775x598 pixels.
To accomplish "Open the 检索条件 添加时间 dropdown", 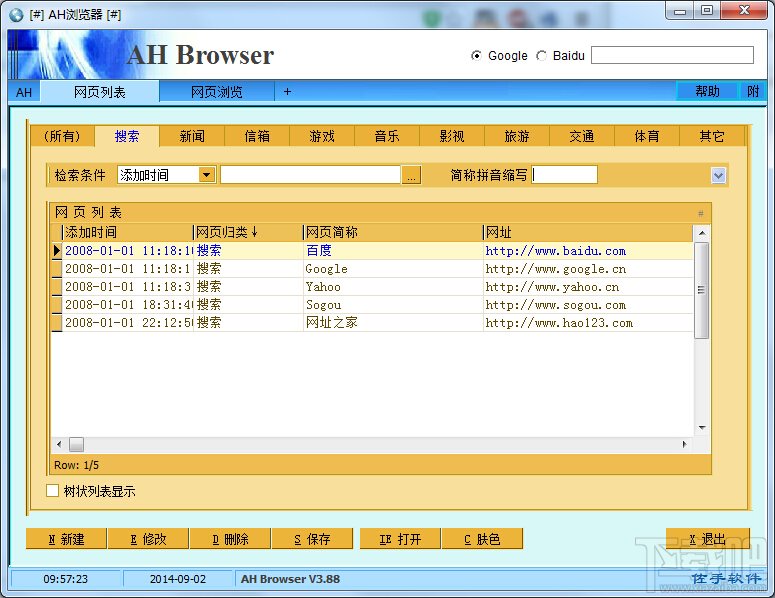I will pyautogui.click(x=207, y=174).
